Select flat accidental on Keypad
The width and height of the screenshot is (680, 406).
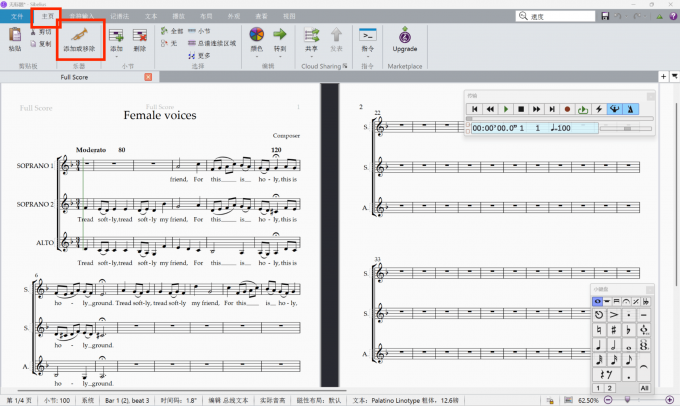(628, 330)
